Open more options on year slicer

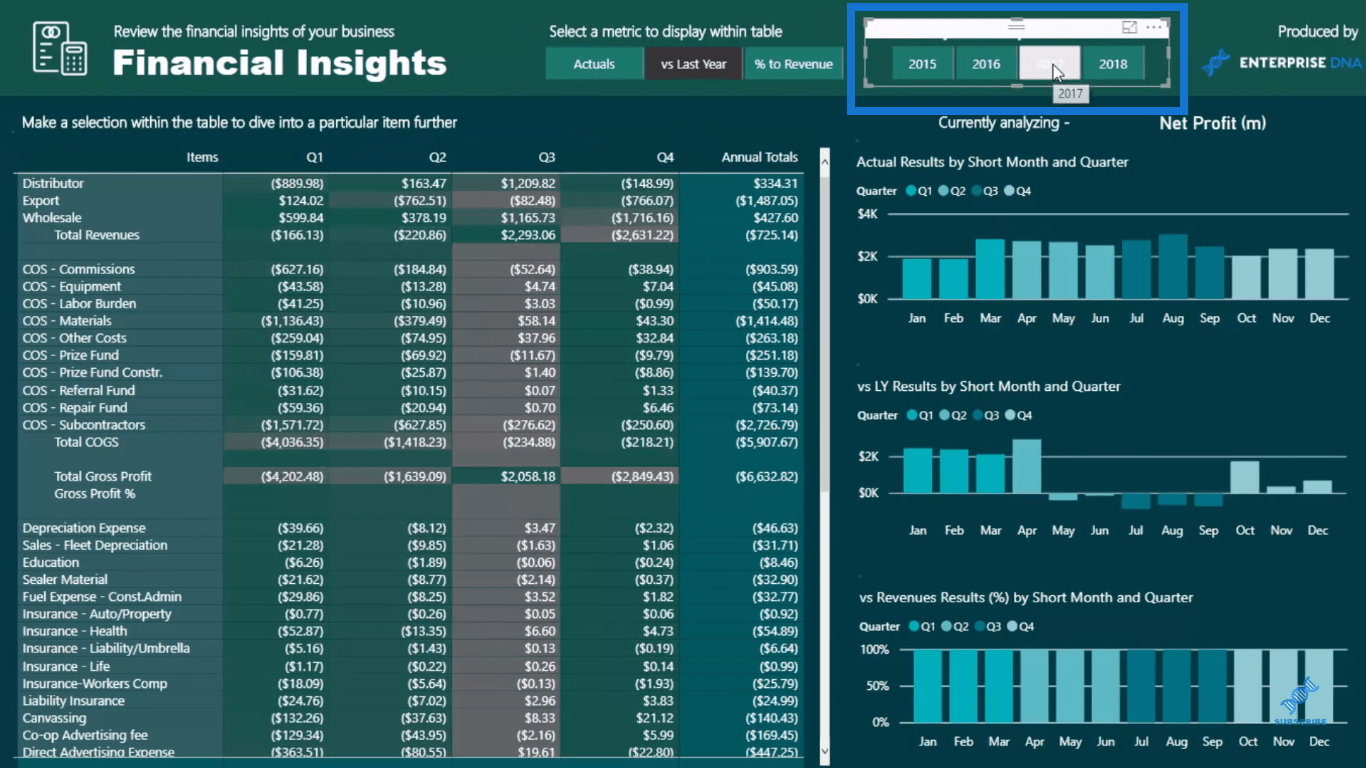pos(1155,28)
